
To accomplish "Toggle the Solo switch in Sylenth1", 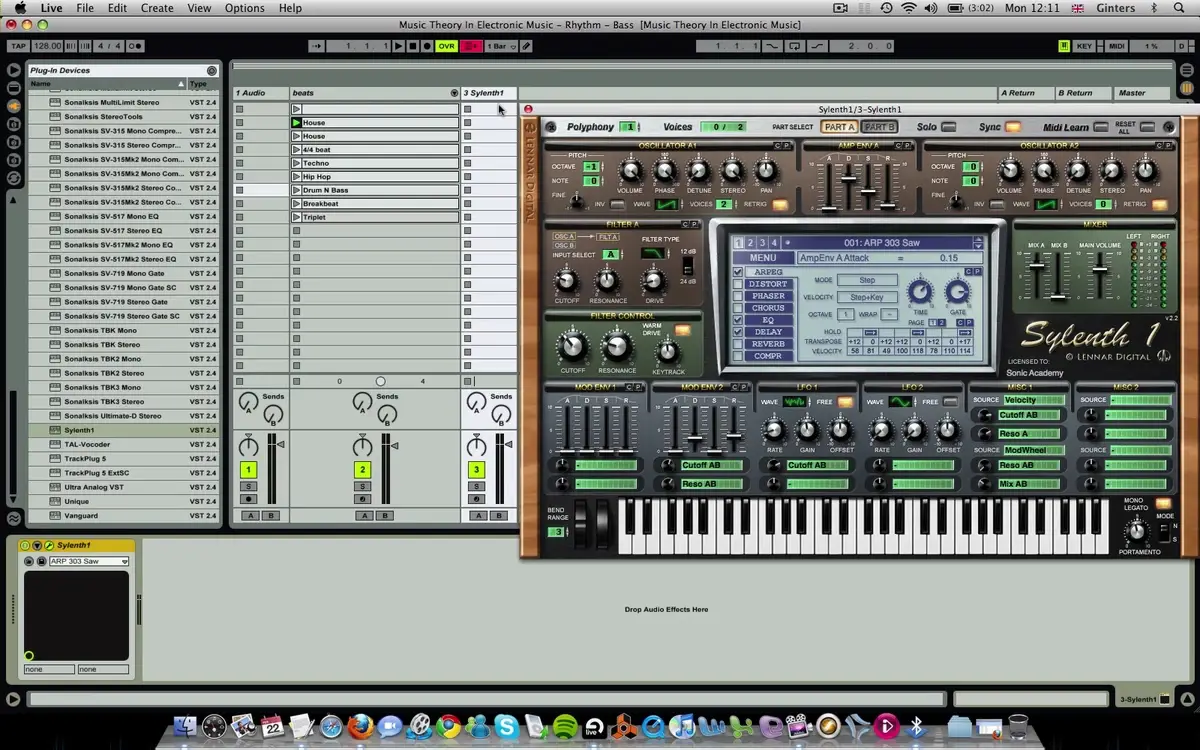I will coord(949,127).
